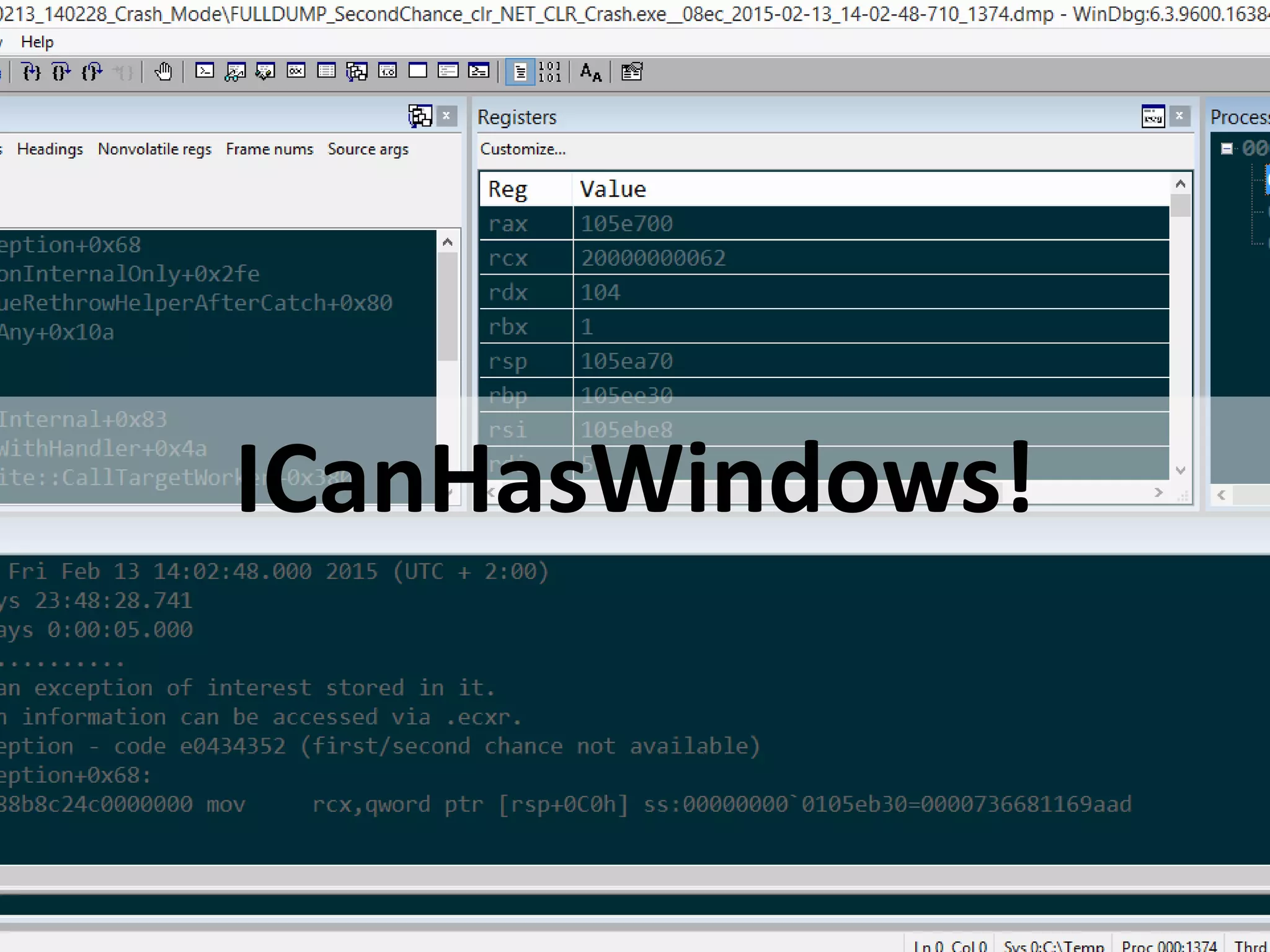
Task: Toggle Source args in Calls panel
Action: (368, 149)
